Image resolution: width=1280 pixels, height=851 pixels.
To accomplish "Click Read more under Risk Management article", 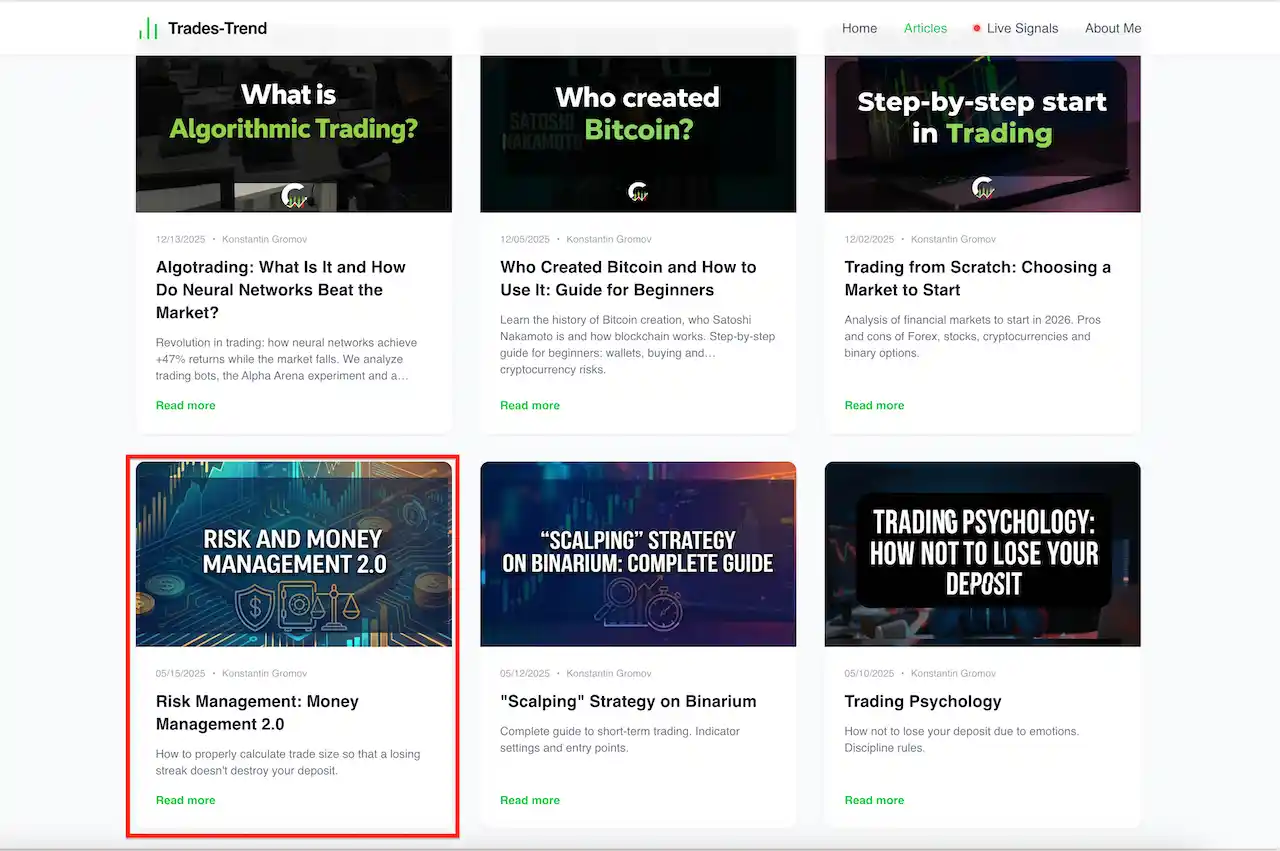I will pyautogui.click(x=186, y=800).
